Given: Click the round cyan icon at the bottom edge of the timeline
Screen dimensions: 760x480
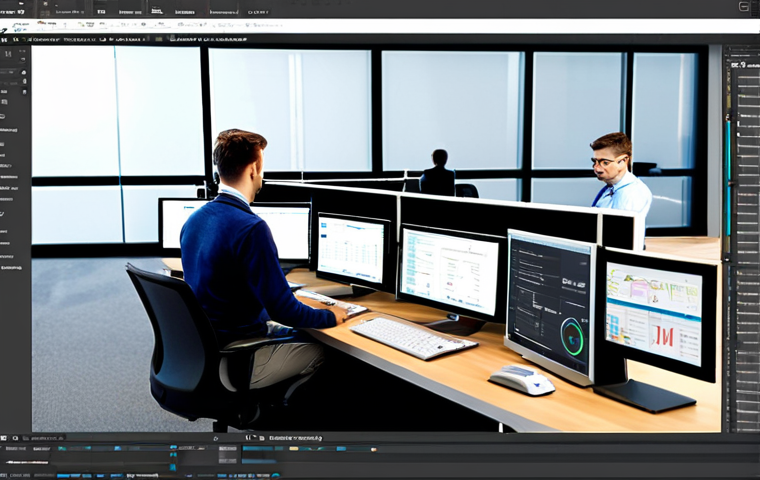Looking at the screenshot, I should (276, 476).
